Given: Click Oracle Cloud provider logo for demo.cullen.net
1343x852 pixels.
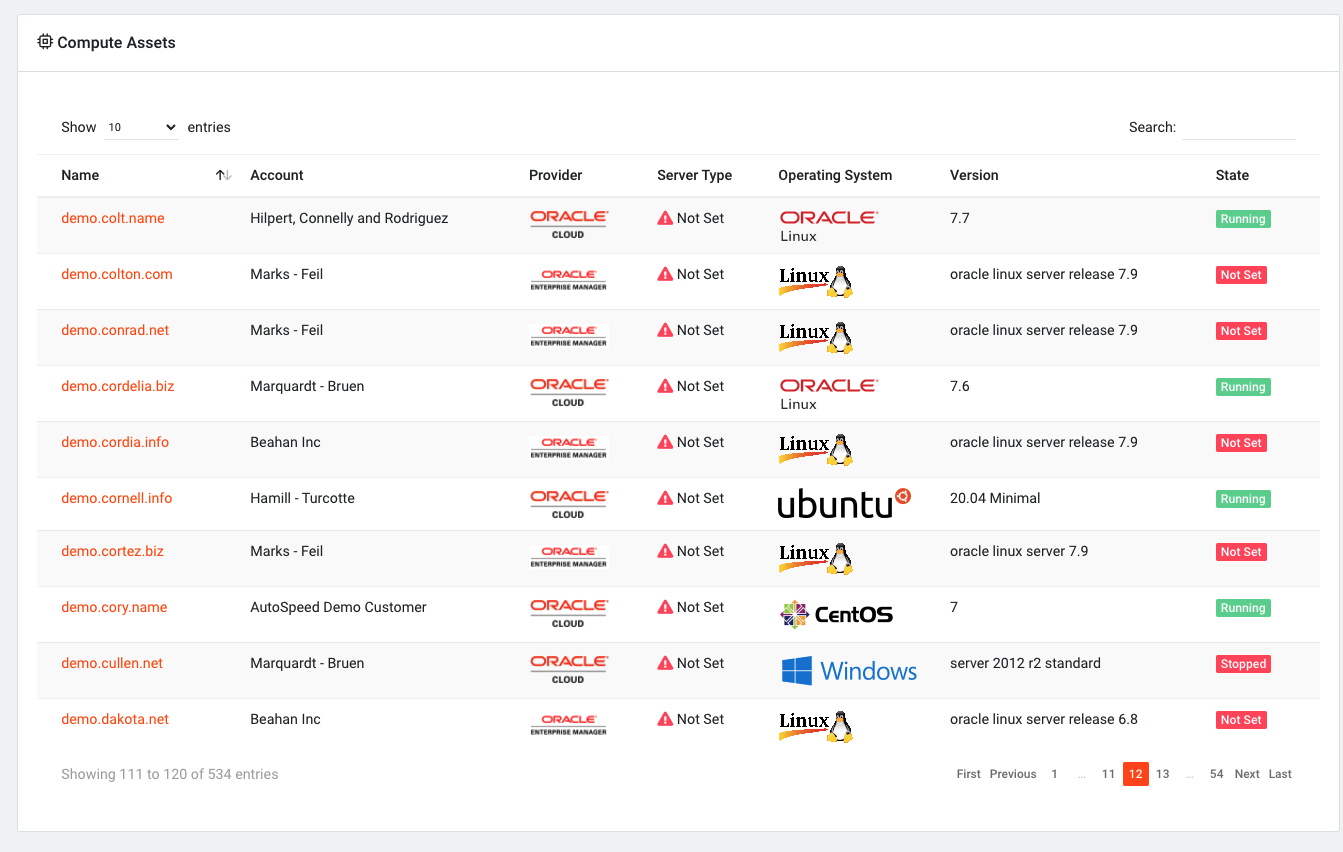Looking at the screenshot, I should [x=569, y=670].
